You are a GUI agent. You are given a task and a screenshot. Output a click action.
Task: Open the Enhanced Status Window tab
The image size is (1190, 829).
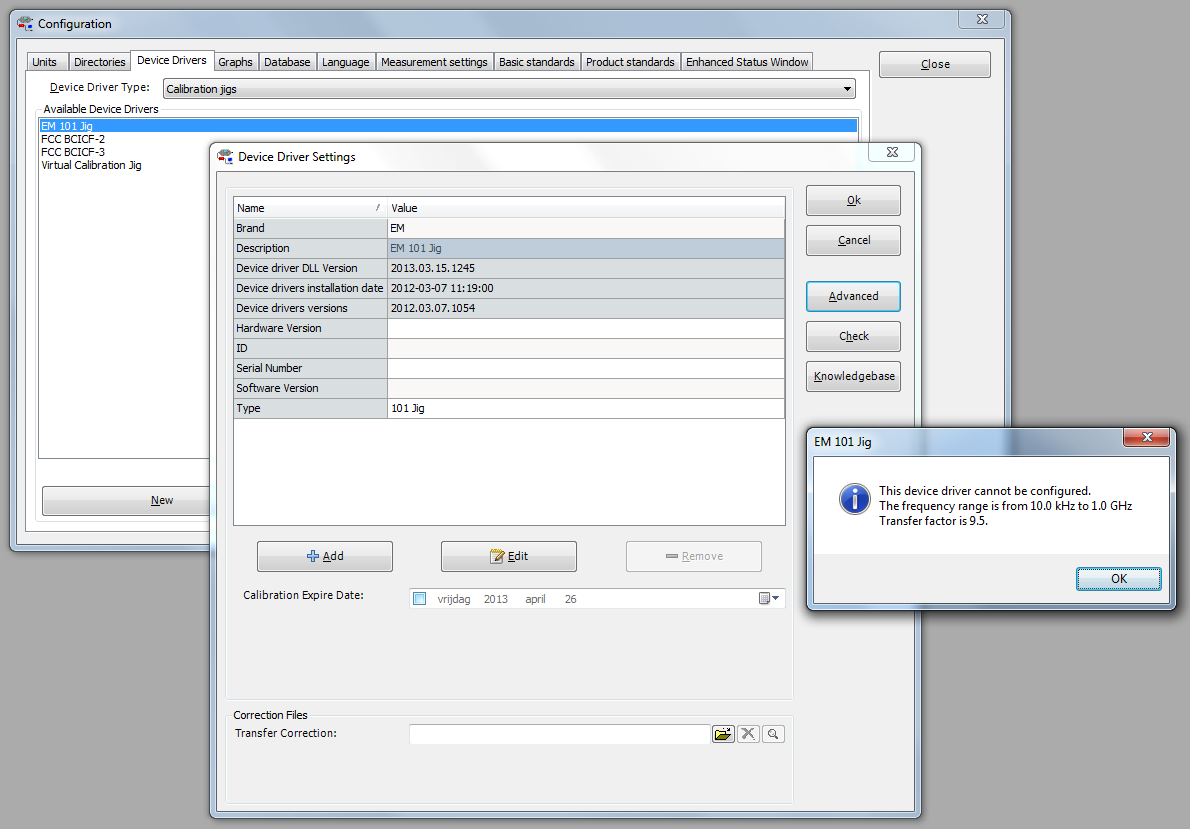click(747, 62)
